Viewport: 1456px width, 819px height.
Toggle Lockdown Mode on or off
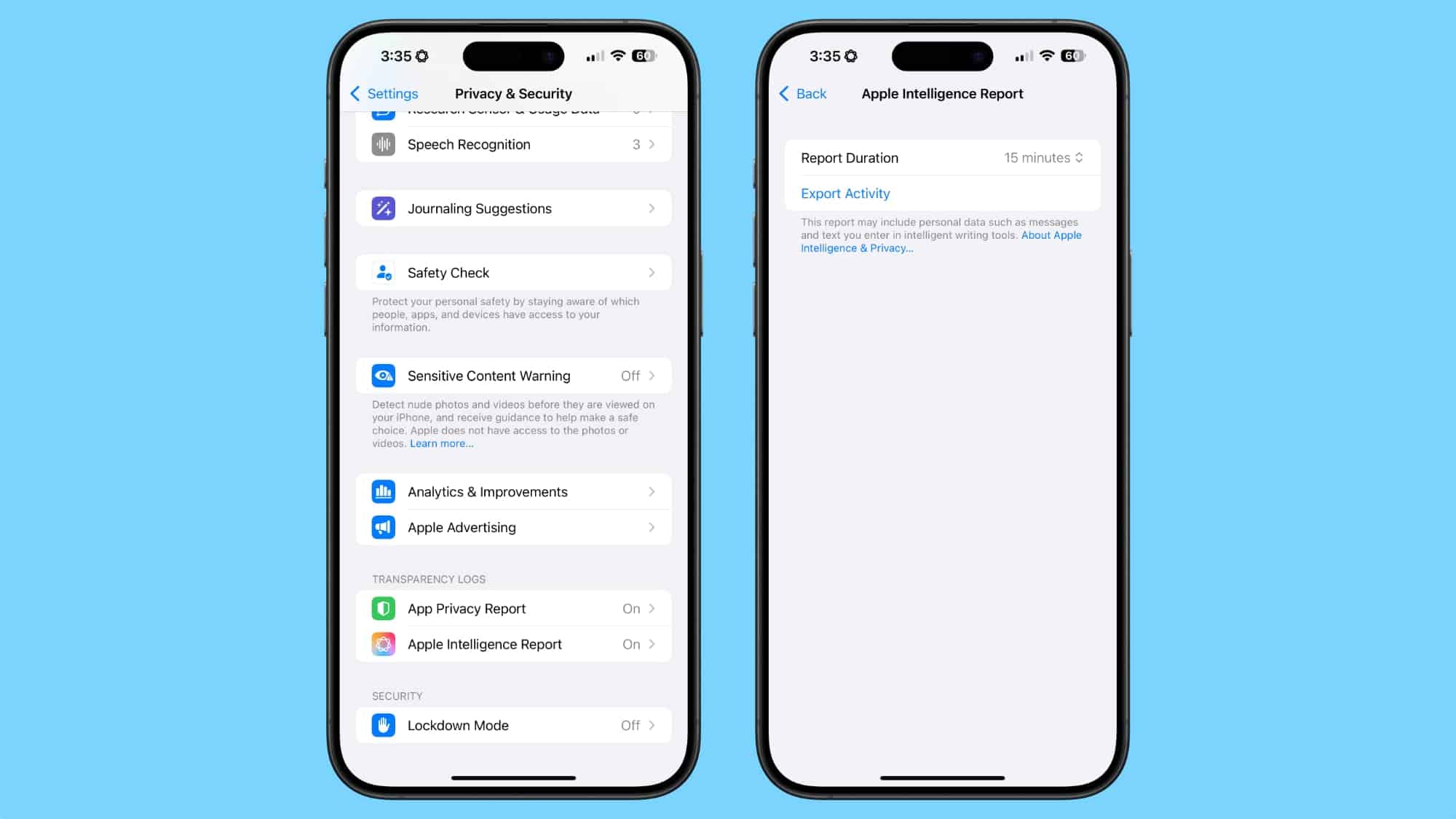[x=511, y=725]
